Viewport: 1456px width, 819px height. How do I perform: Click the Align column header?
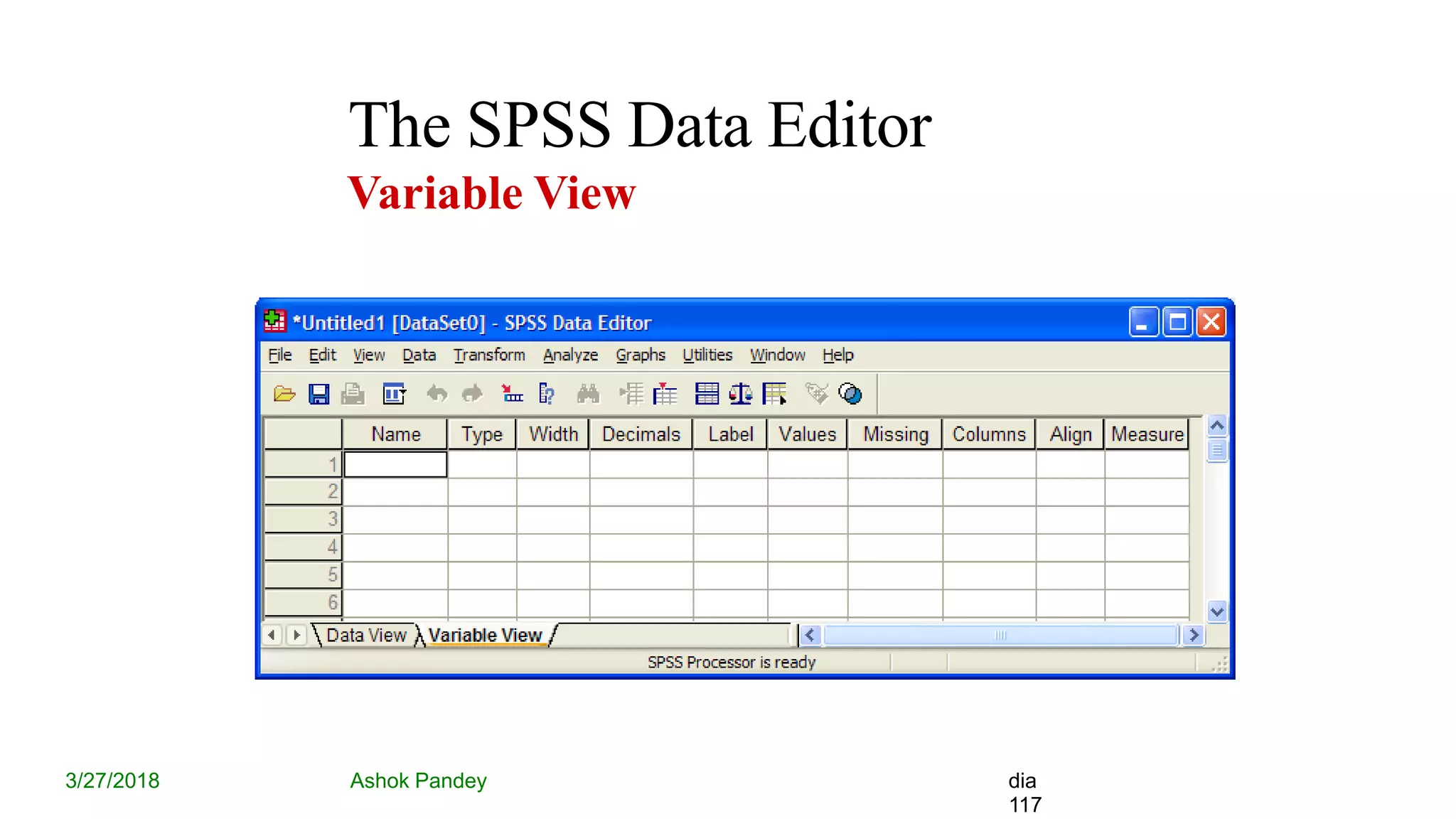tap(1070, 434)
